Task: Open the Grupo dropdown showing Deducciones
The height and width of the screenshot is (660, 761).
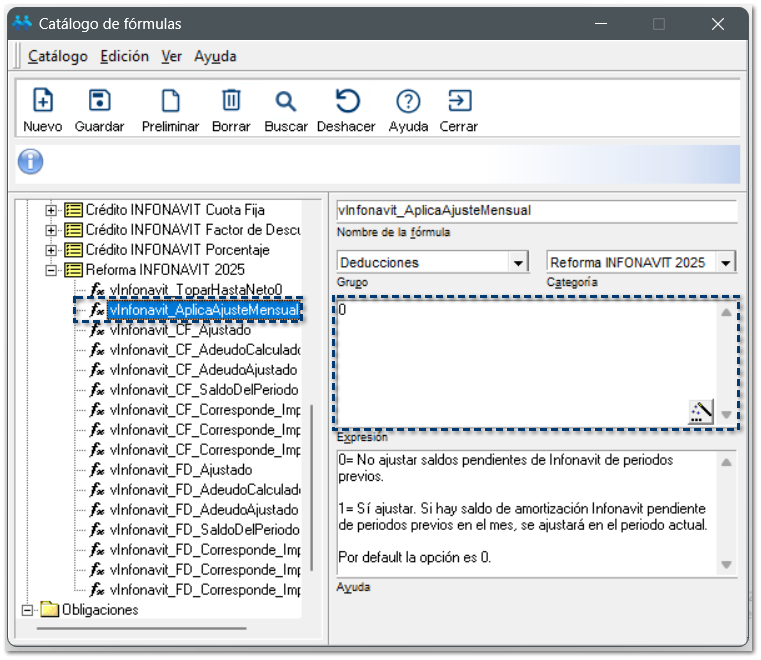Action: [518, 263]
